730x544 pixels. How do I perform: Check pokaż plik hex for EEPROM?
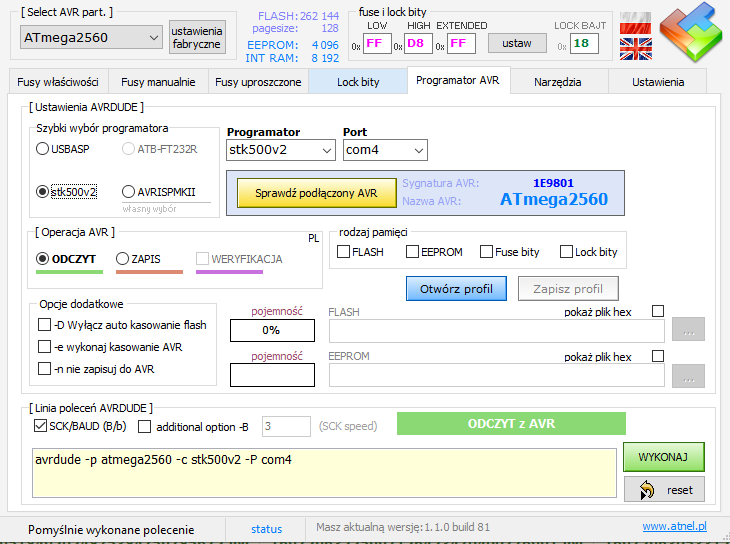pos(658,356)
